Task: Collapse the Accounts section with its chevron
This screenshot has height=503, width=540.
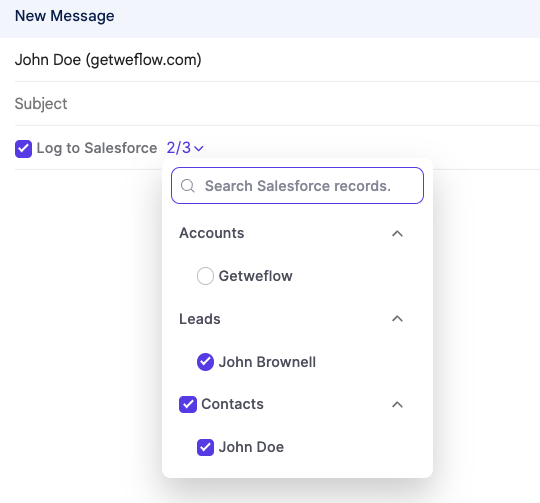Action: point(397,233)
